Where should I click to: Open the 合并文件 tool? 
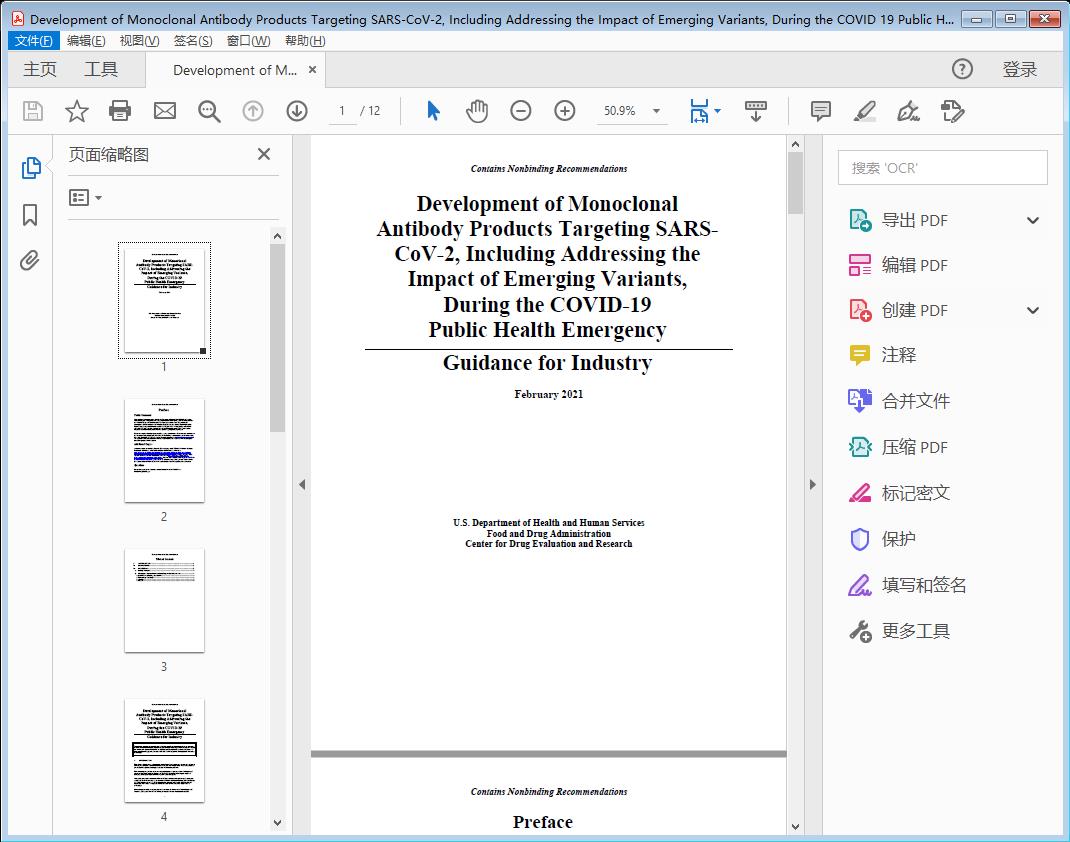[x=915, y=401]
